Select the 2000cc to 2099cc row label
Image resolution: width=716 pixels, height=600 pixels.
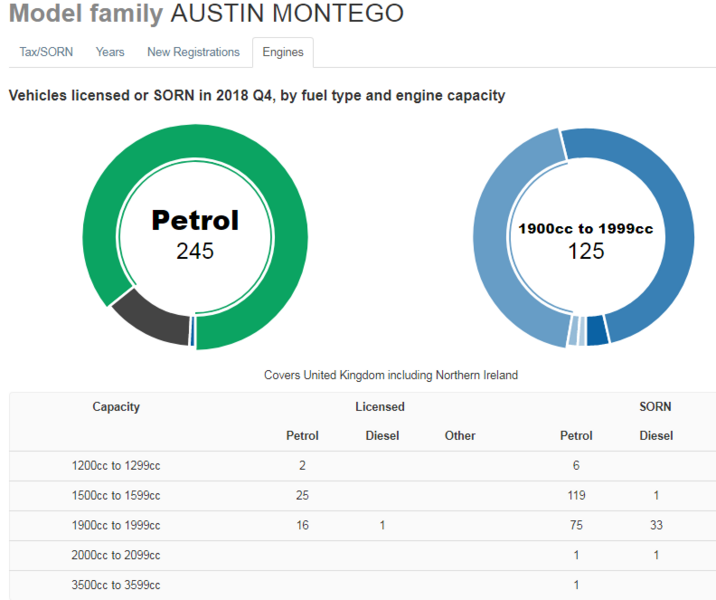click(116, 555)
